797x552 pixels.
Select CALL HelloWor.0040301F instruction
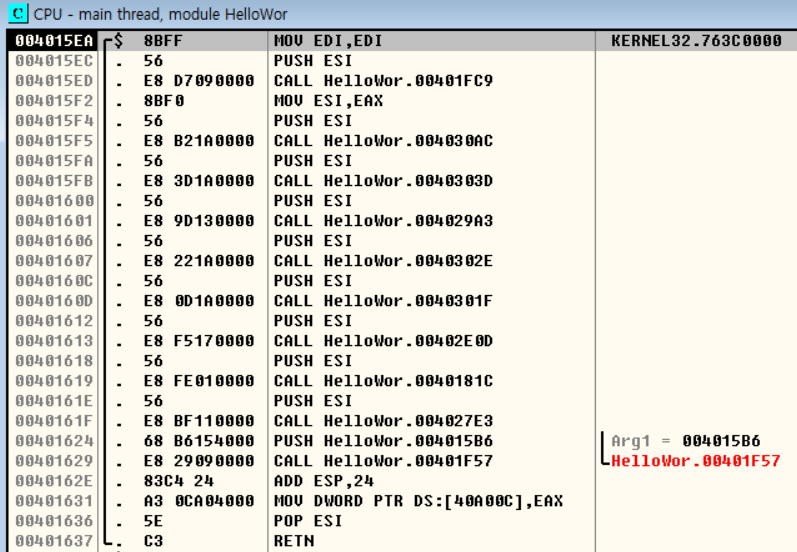click(x=383, y=301)
